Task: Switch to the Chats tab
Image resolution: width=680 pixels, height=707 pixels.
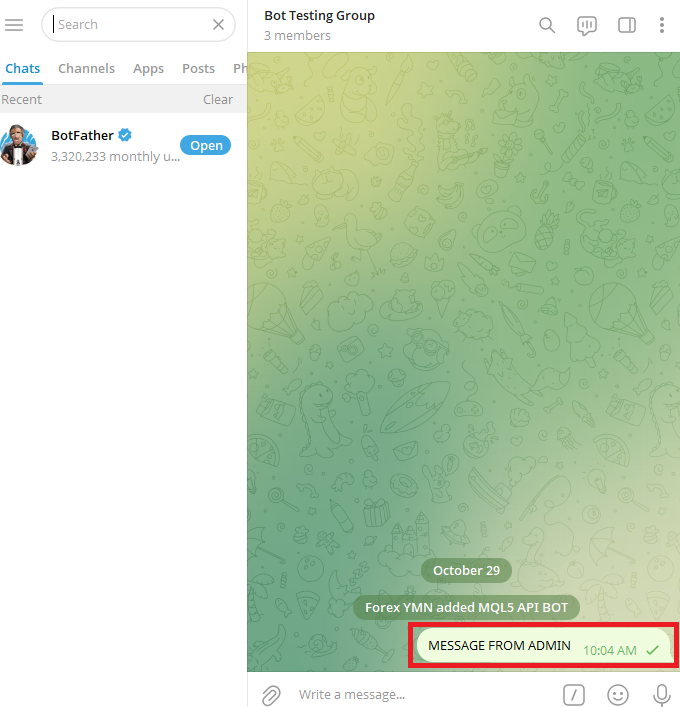Action: pyautogui.click(x=23, y=69)
